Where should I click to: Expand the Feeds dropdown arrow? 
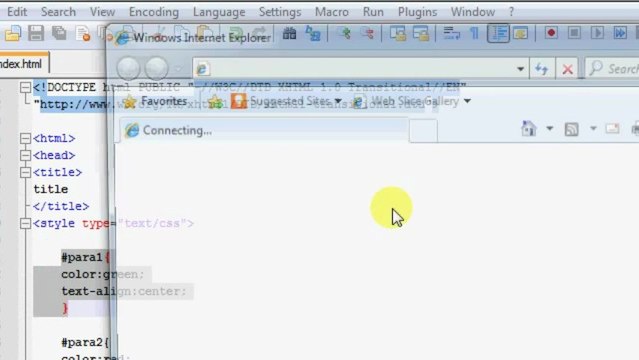coord(593,129)
